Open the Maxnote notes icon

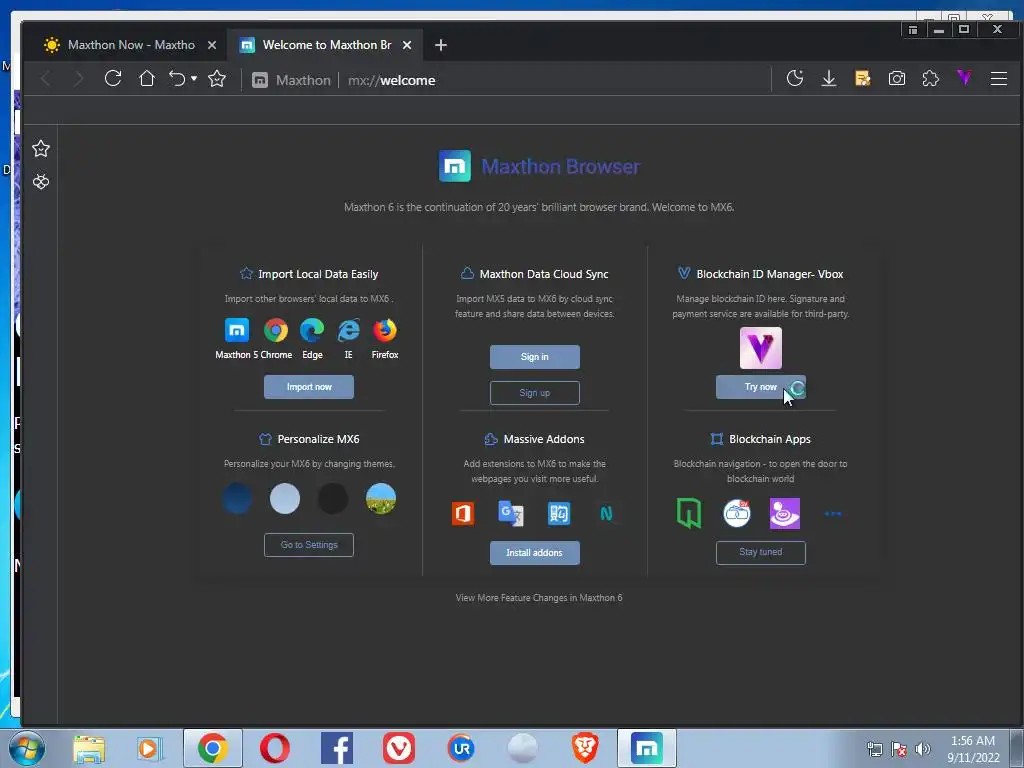863,79
